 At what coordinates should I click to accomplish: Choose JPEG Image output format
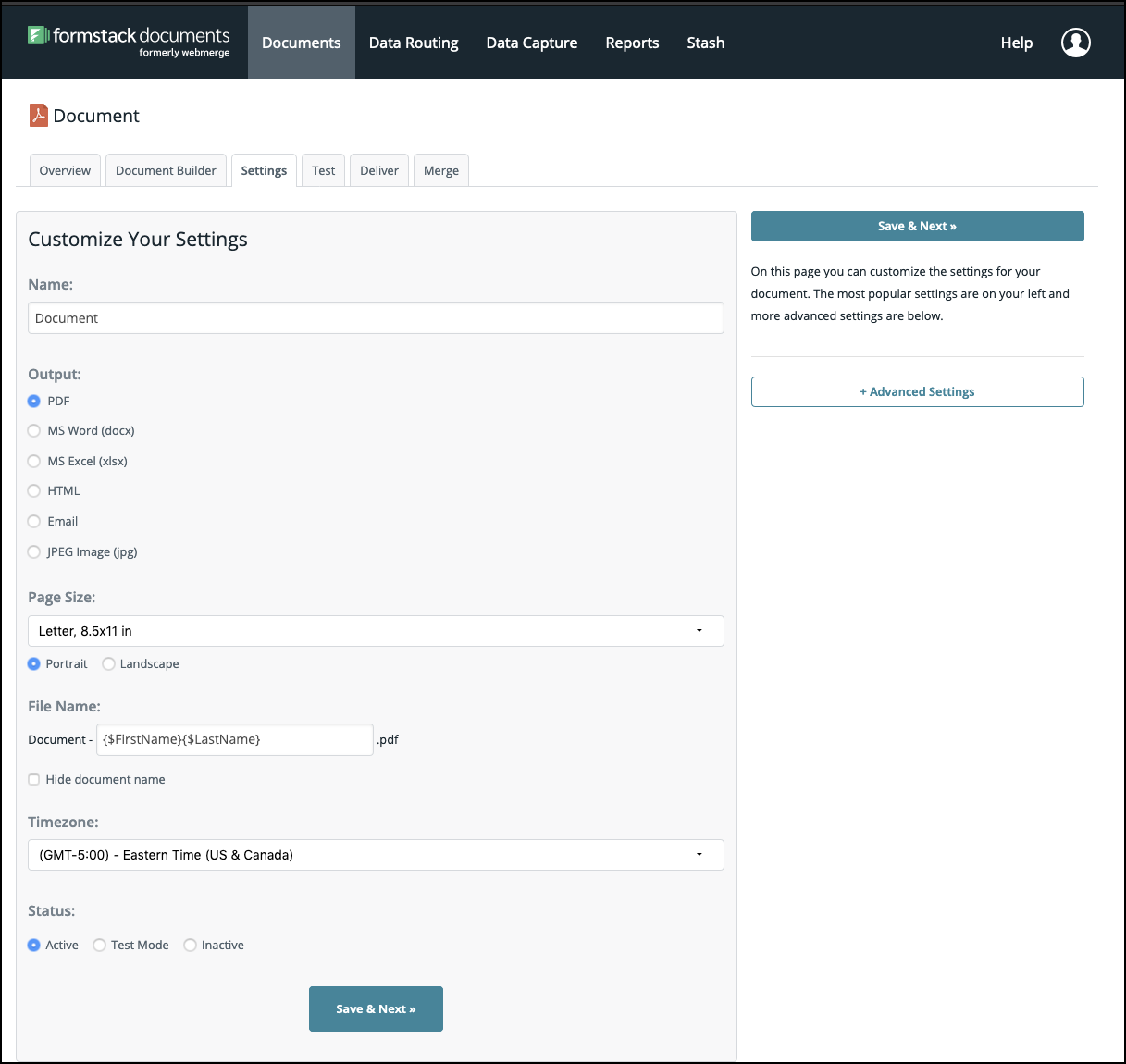(x=34, y=552)
